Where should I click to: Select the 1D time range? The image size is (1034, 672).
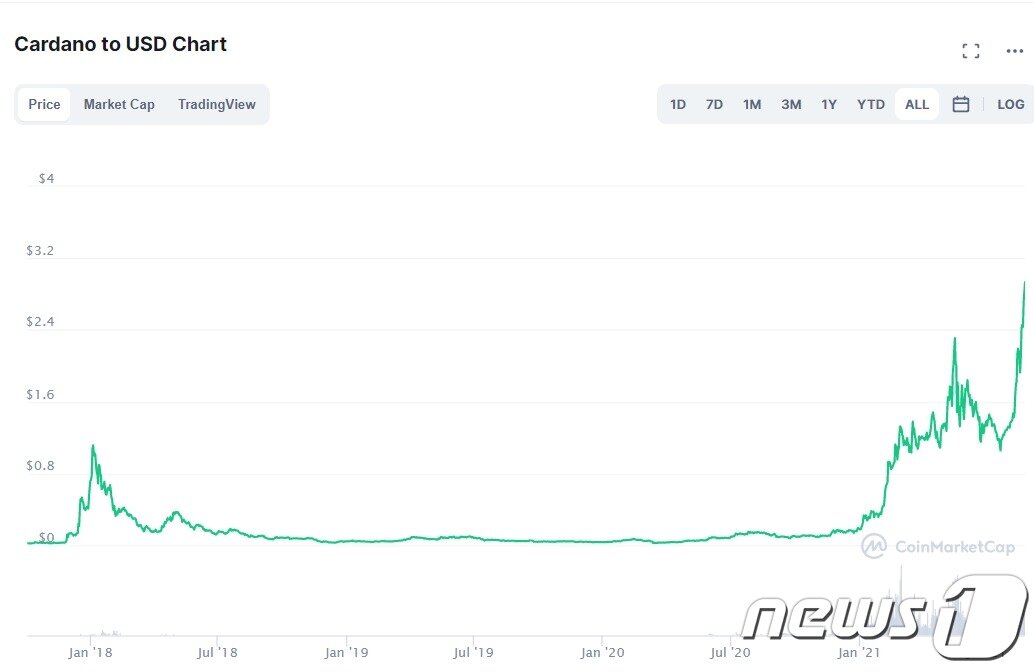(x=678, y=104)
